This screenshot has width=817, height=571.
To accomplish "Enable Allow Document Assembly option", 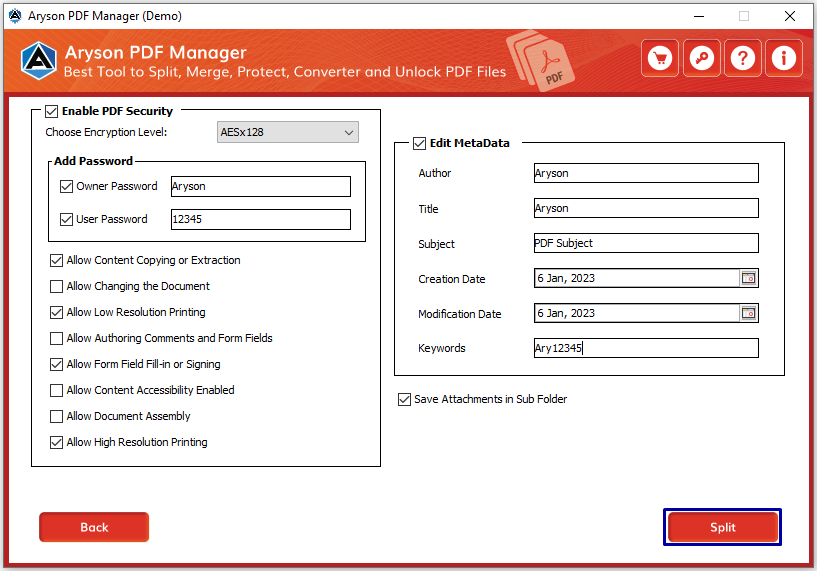I will tap(56, 416).
